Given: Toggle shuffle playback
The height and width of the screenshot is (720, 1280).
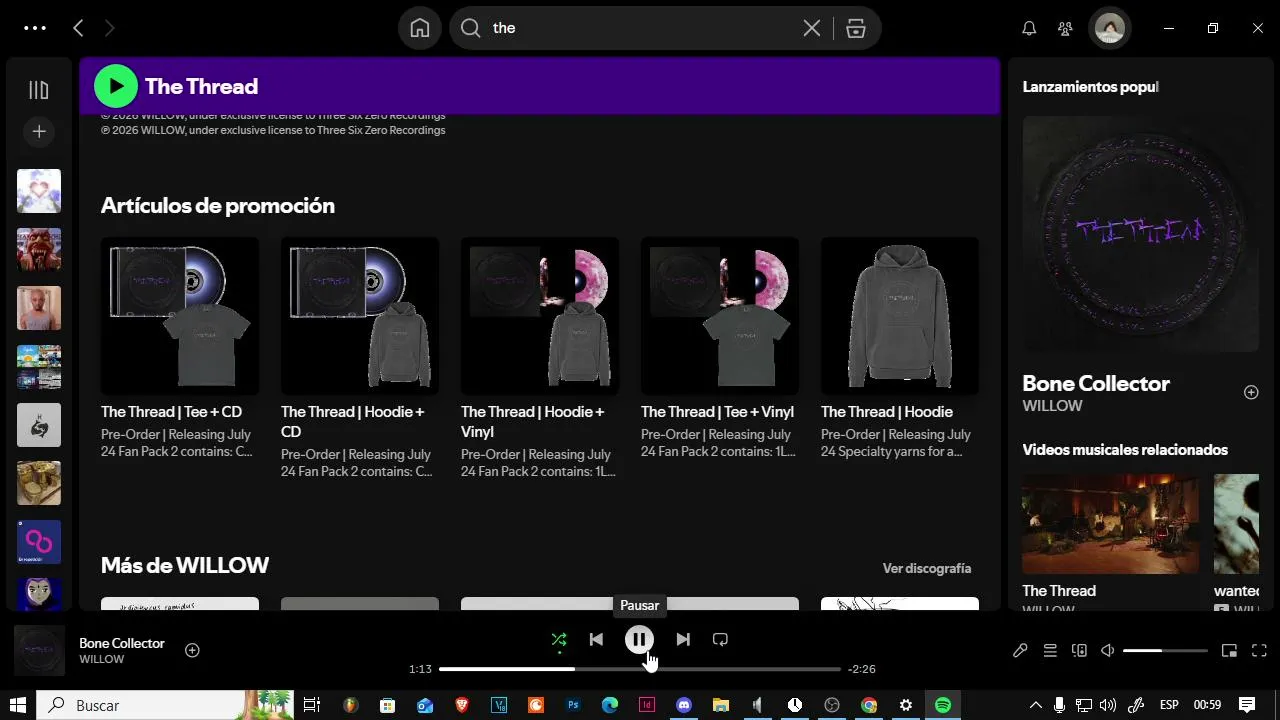Looking at the screenshot, I should (x=559, y=640).
